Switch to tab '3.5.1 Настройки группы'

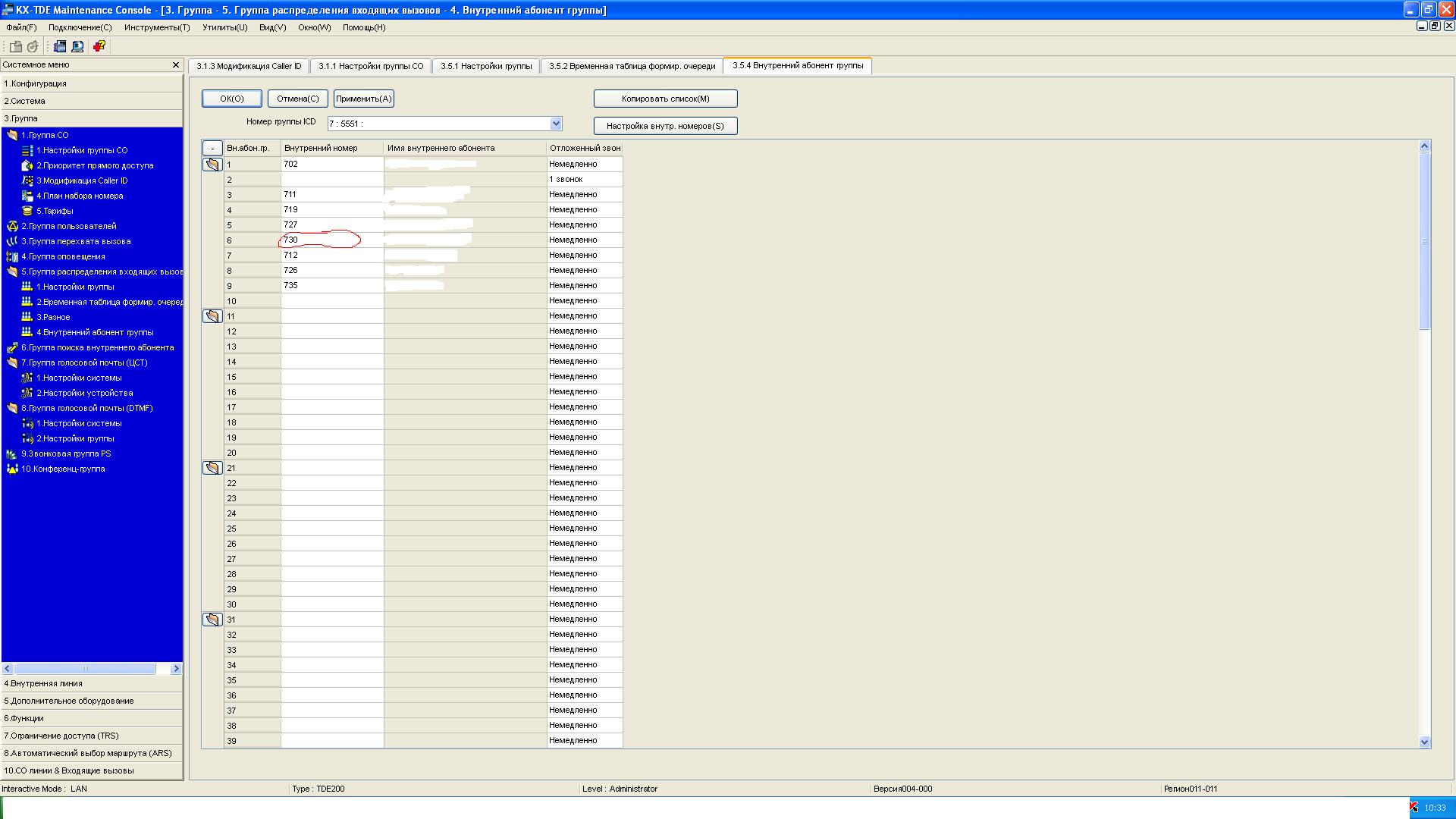pyautogui.click(x=485, y=66)
